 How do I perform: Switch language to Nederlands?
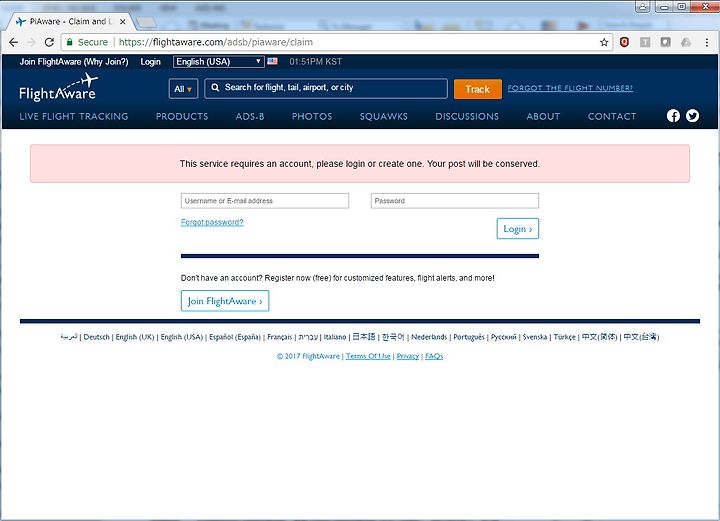429,337
